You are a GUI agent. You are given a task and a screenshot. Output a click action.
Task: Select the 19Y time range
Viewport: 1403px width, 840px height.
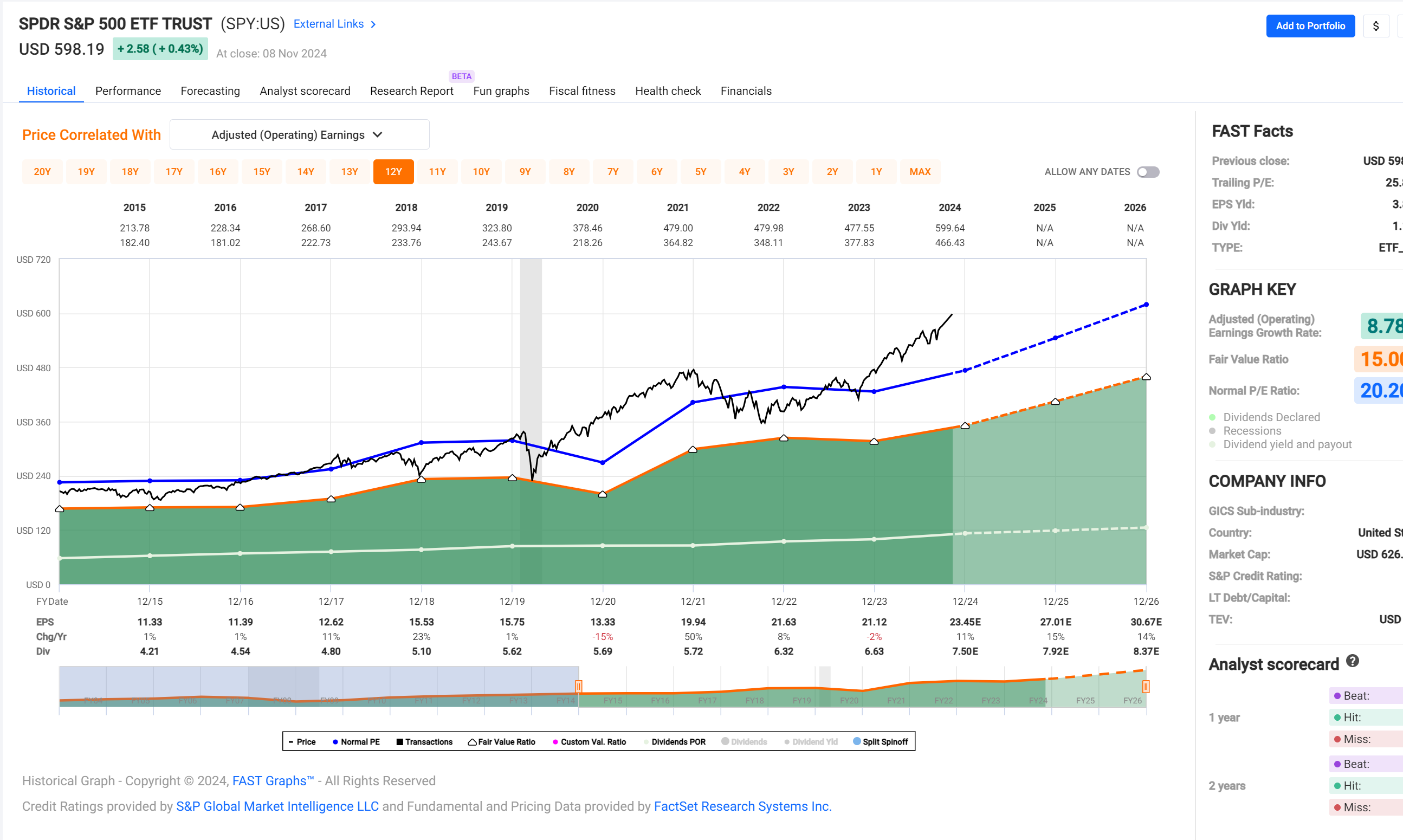tap(86, 172)
